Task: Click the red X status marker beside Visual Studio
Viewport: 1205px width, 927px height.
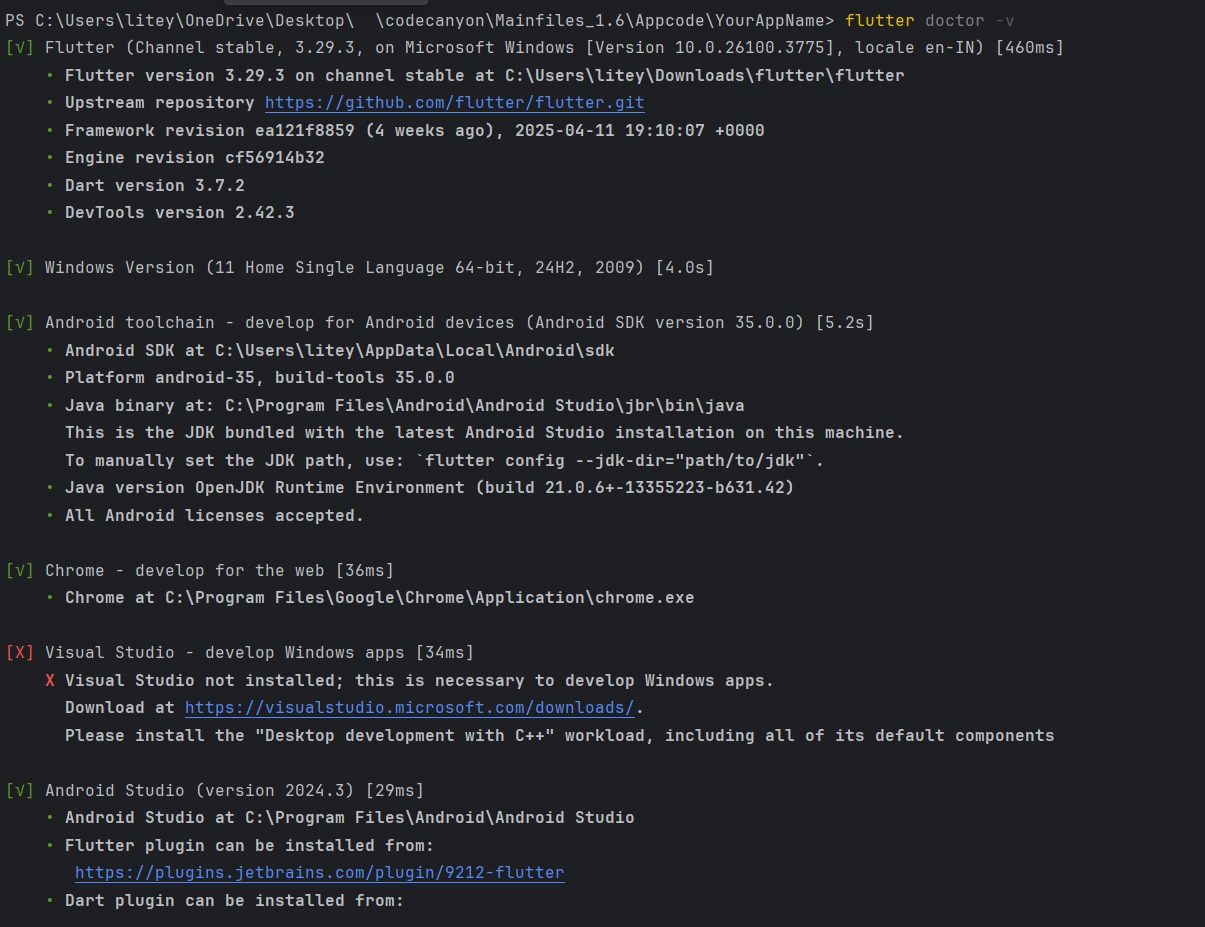Action: [20, 653]
